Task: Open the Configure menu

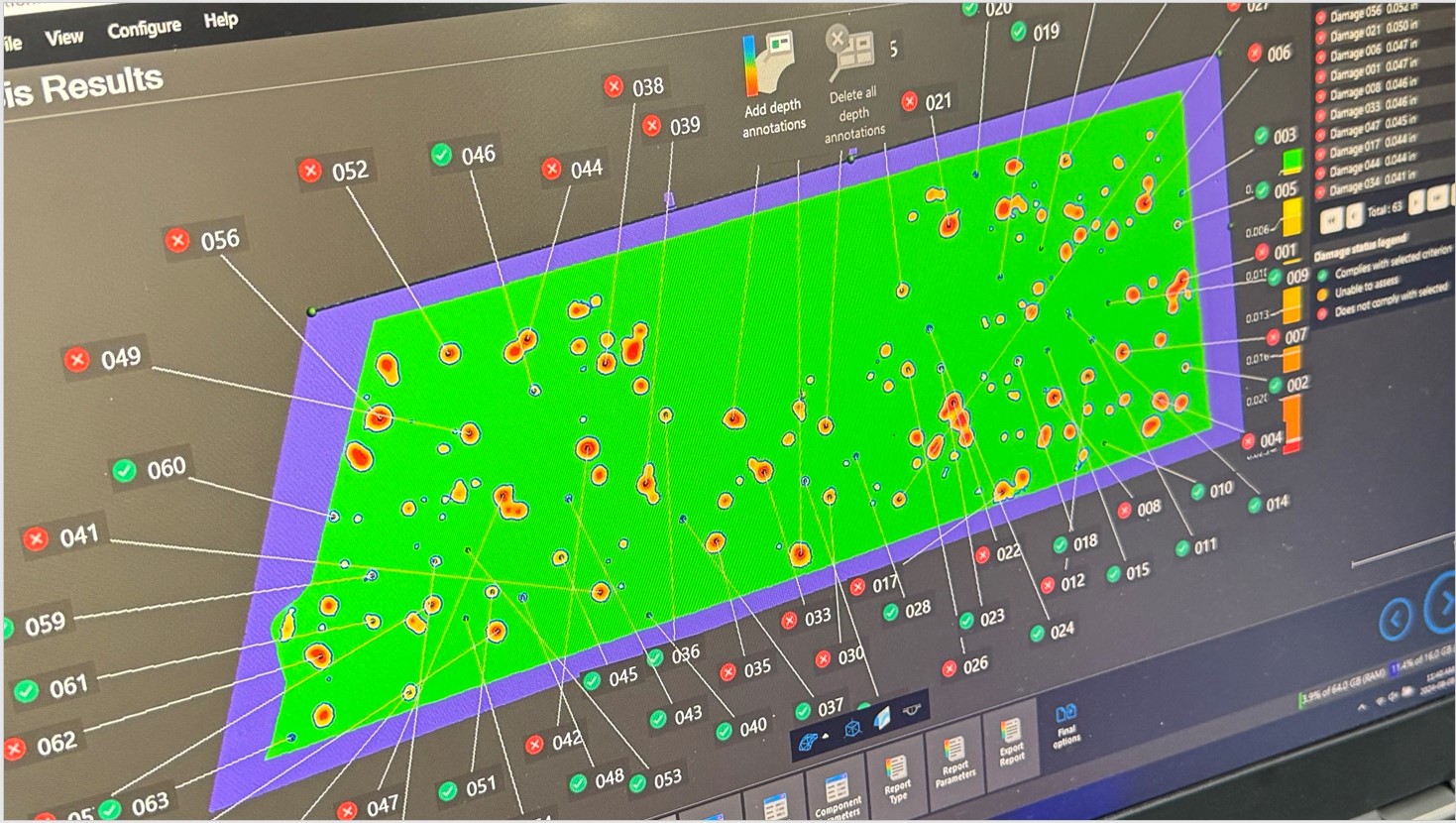Action: (x=144, y=29)
